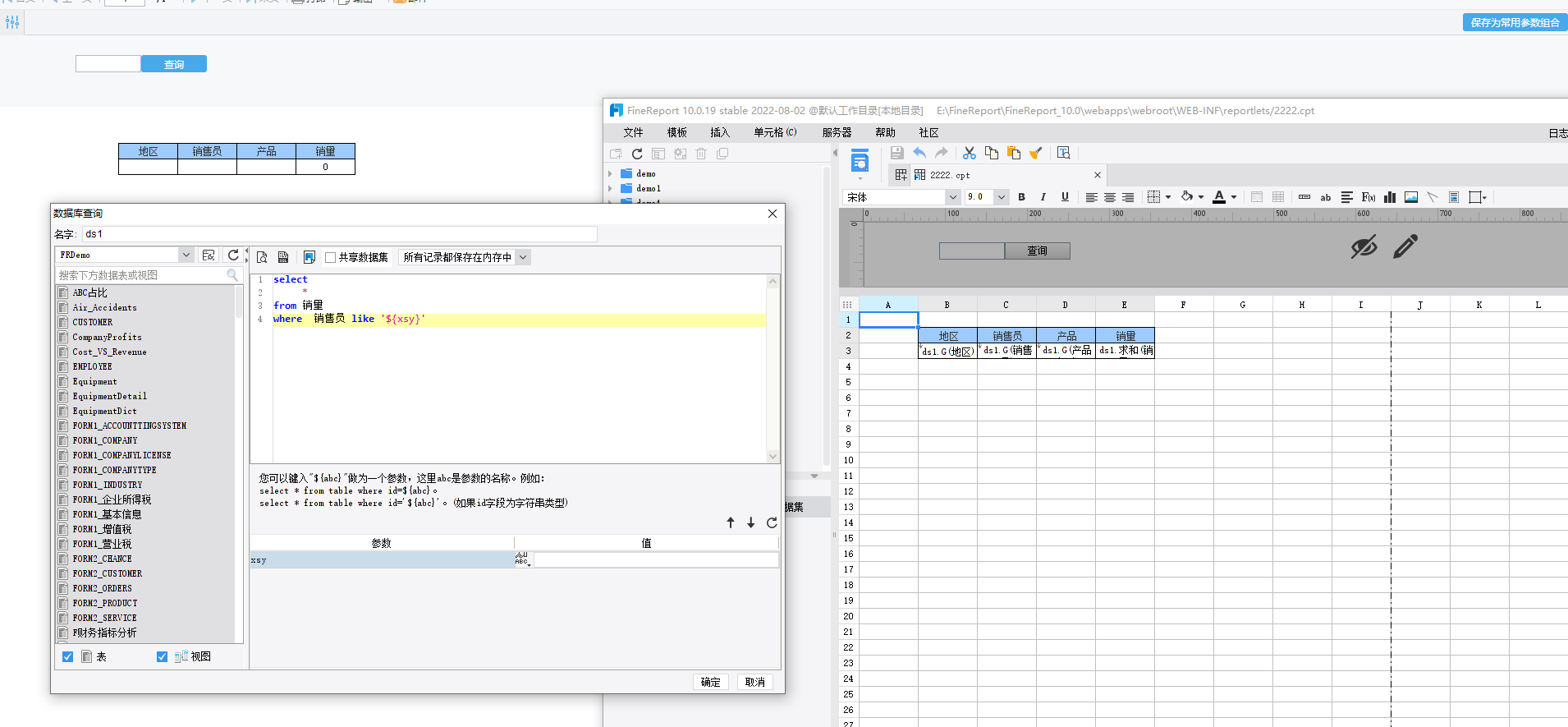Screen dimensions: 1568x727
Task: Toggle Underline formatting in FineReport
Action: click(1065, 197)
